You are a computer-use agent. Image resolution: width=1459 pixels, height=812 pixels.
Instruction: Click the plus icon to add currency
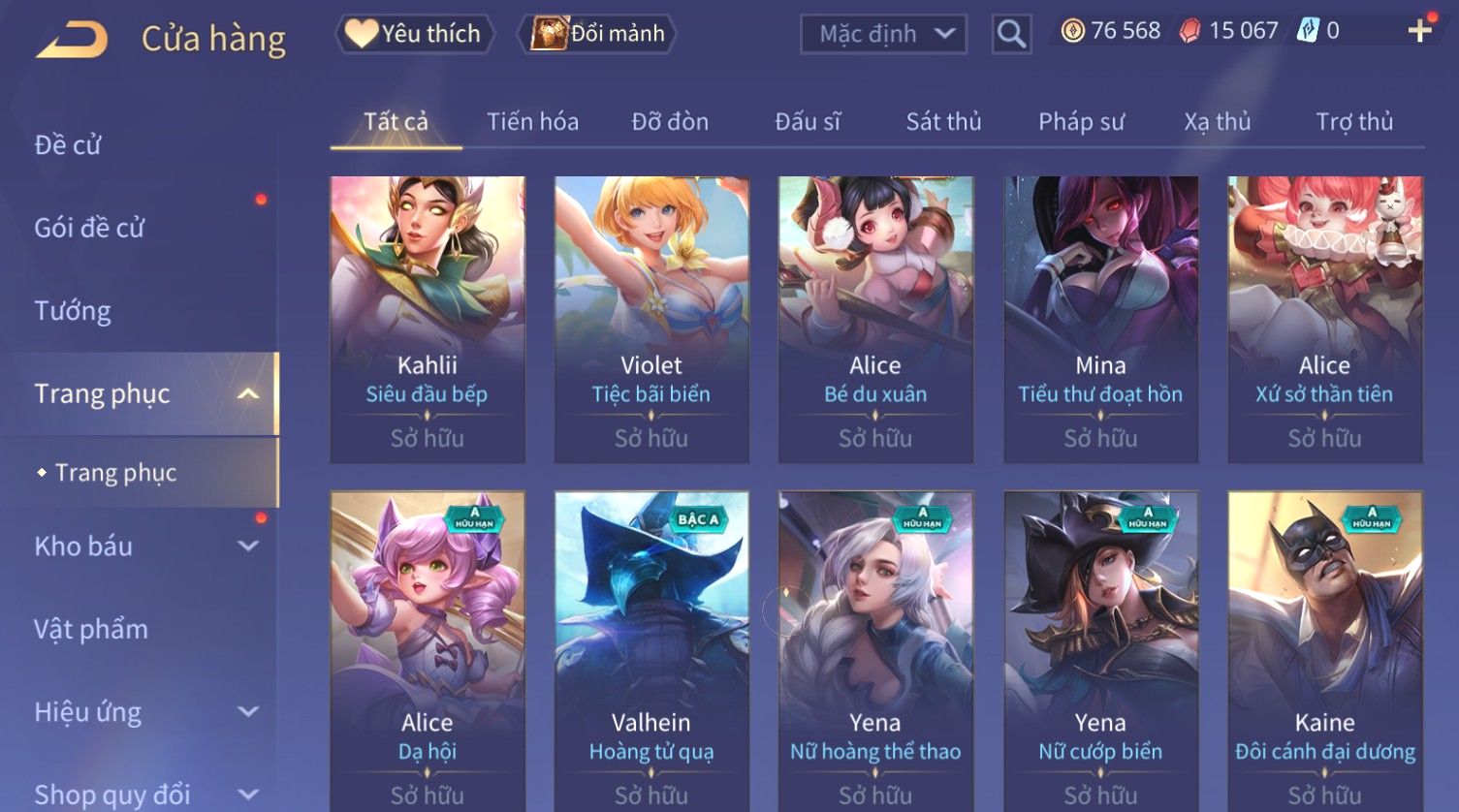(x=1420, y=31)
